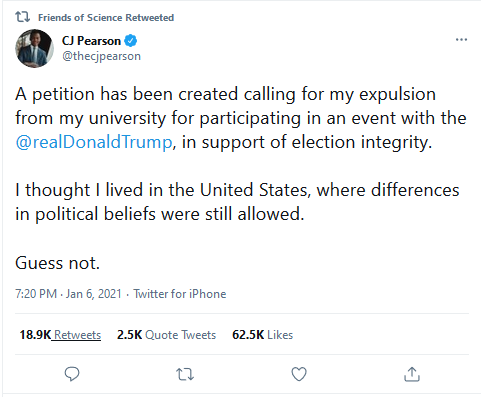Image resolution: width=481 pixels, height=397 pixels.
Task: Click the small retweeted arrows icon
Action: coord(22,17)
